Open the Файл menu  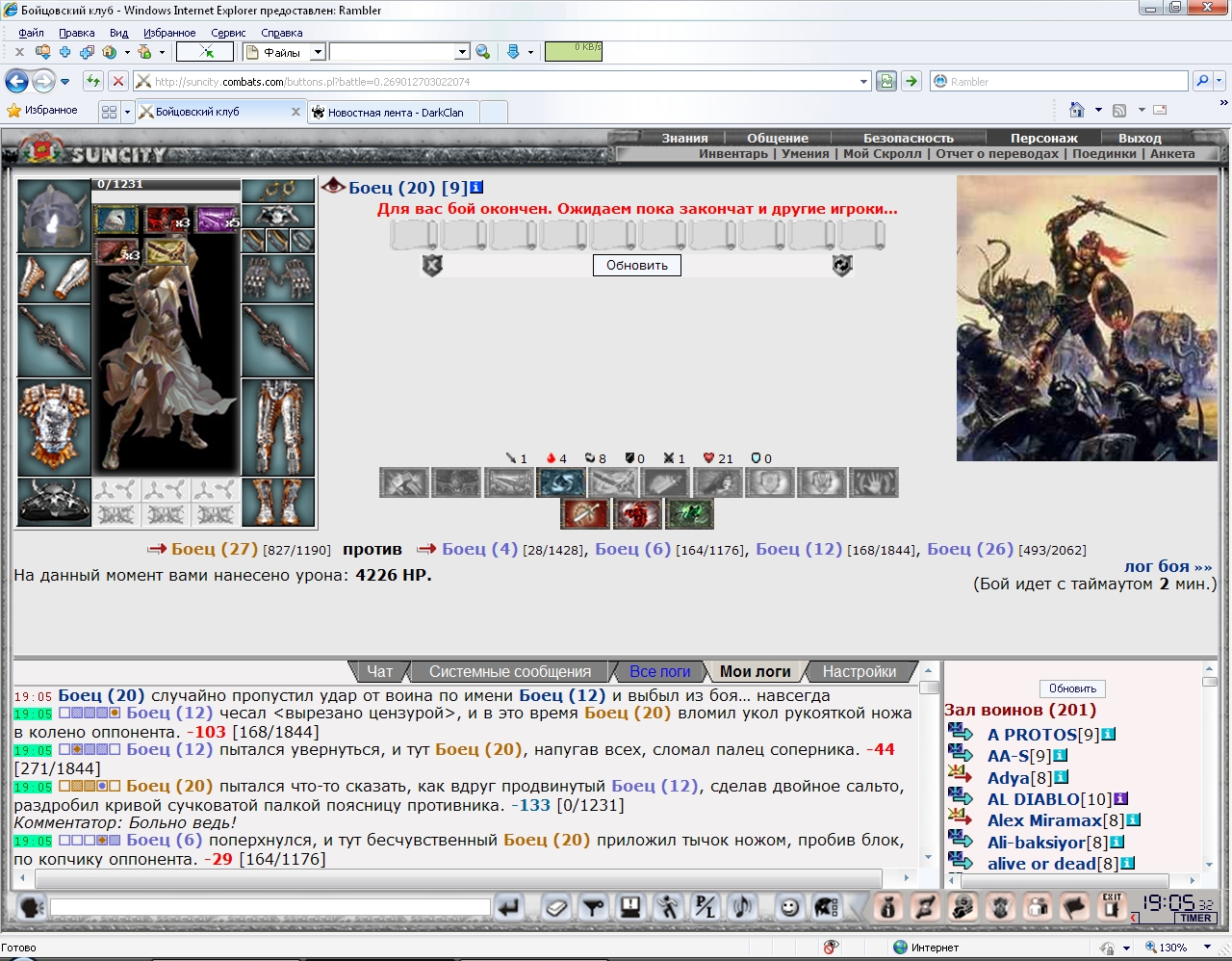(31, 33)
